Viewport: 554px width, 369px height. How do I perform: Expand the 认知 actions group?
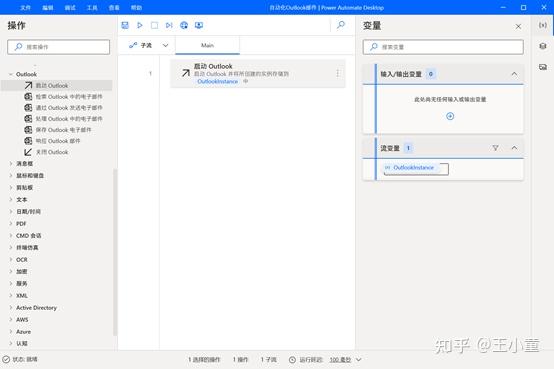pyautogui.click(x=11, y=343)
